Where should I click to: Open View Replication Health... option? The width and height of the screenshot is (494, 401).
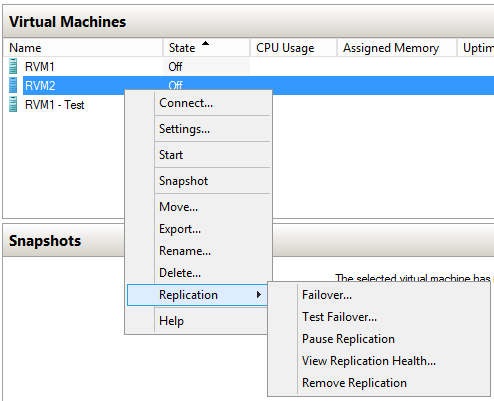[379, 361]
